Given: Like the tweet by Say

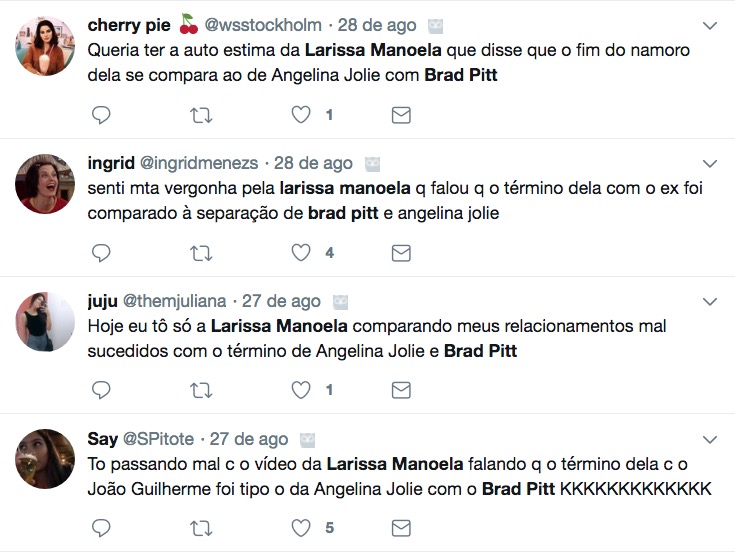Looking at the screenshot, I should [301, 527].
